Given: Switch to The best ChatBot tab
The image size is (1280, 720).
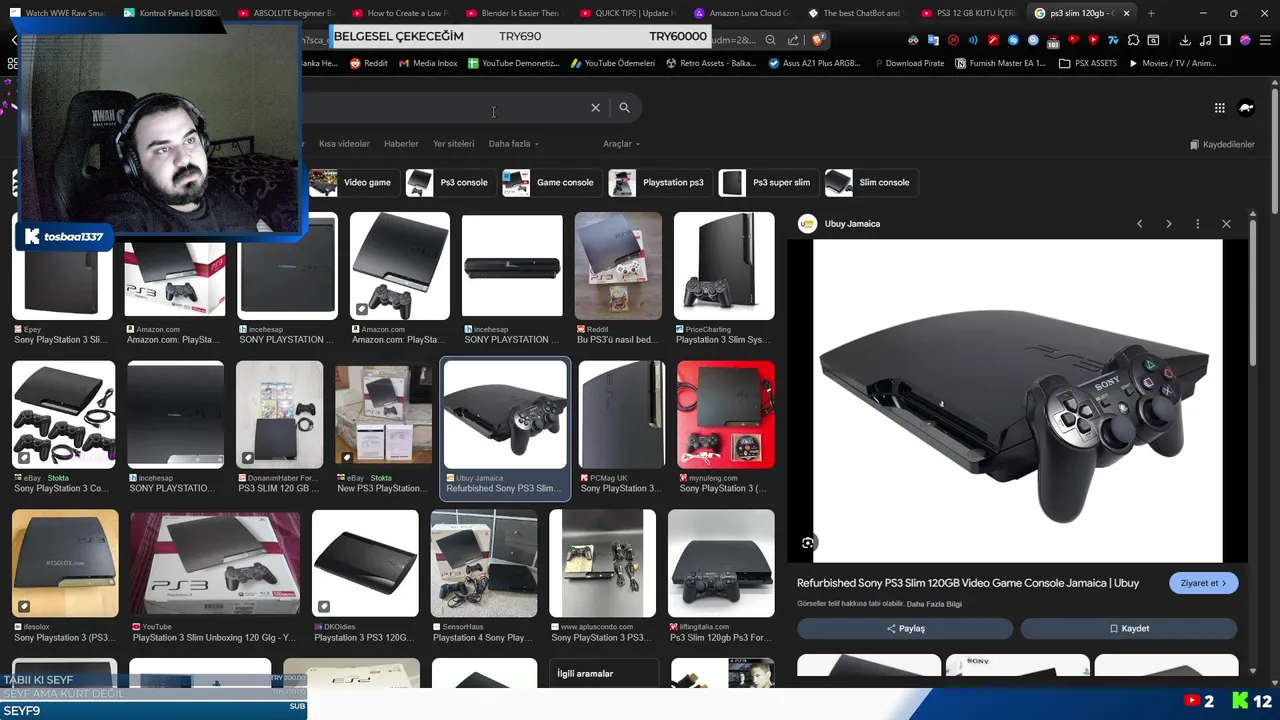Looking at the screenshot, I should click(855, 13).
